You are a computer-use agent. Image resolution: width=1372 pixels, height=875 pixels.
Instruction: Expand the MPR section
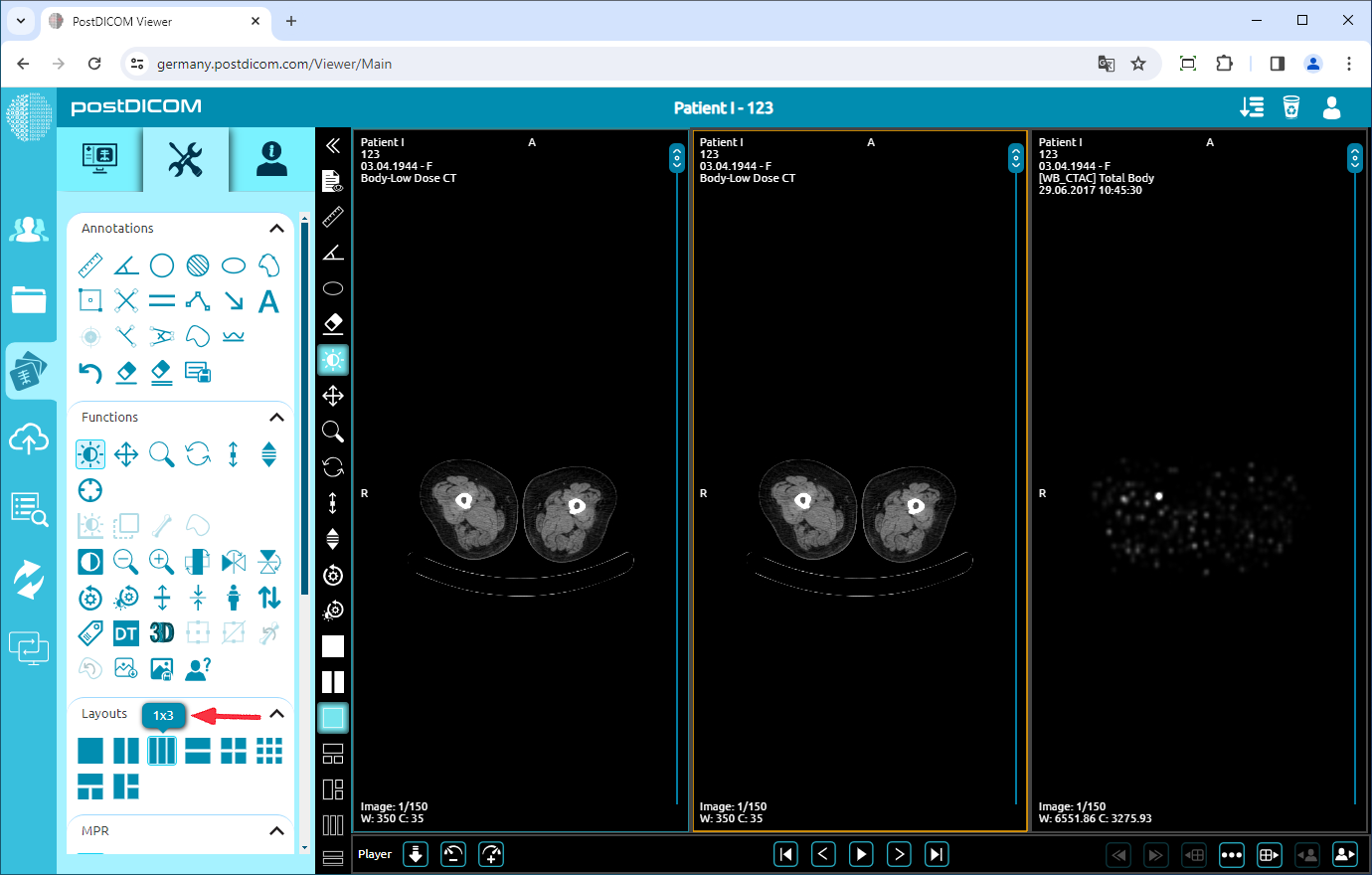276,830
